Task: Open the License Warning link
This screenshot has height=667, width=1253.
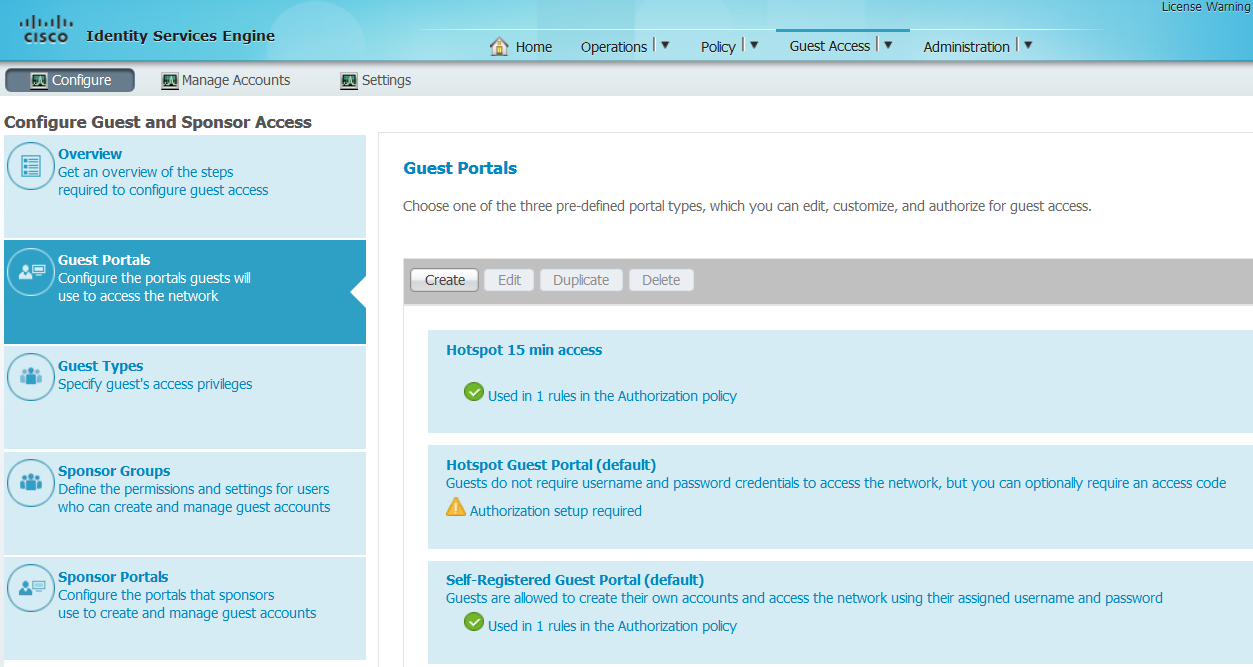Action: point(1206,7)
